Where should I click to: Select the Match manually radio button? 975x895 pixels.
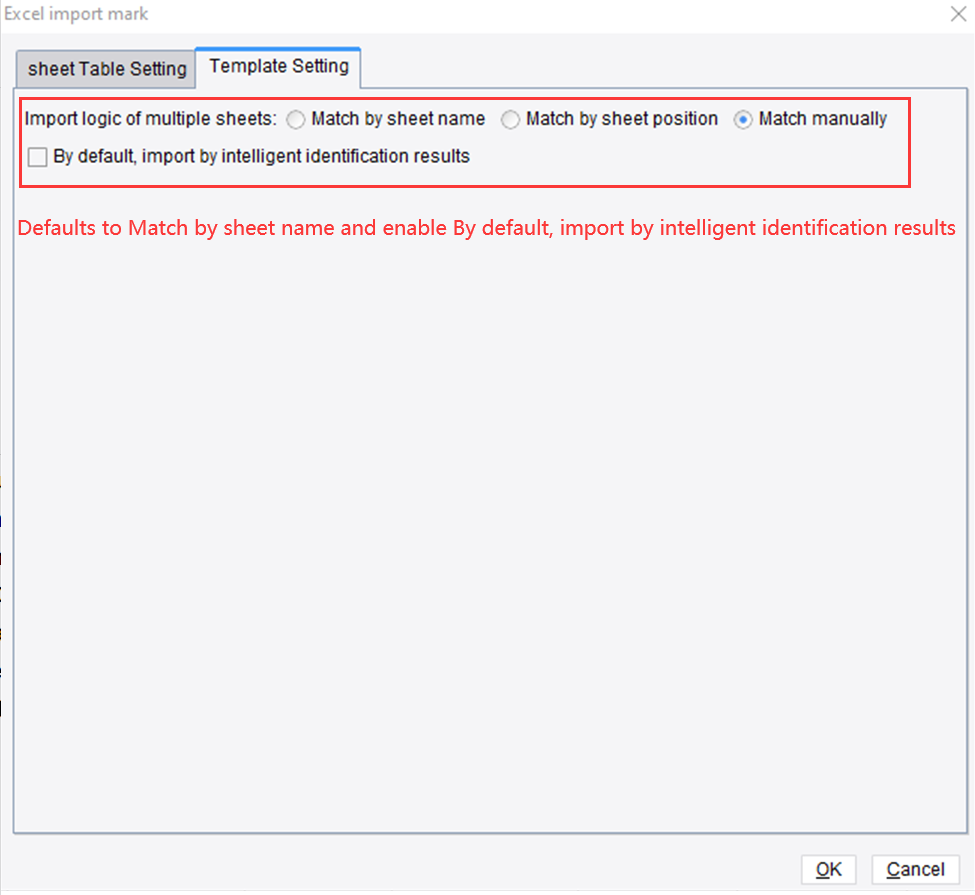tap(742, 118)
